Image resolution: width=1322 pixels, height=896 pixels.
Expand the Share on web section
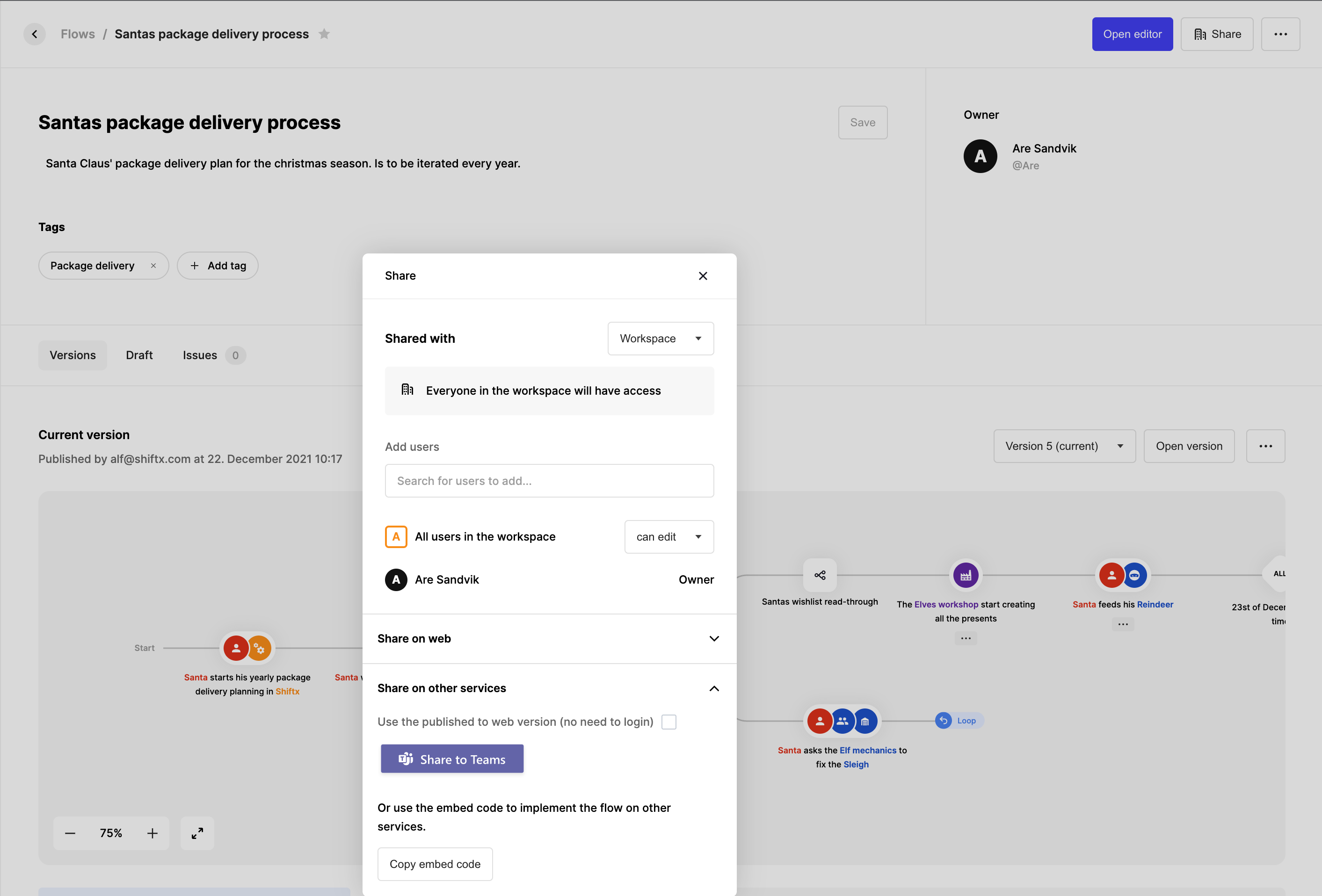click(x=714, y=638)
